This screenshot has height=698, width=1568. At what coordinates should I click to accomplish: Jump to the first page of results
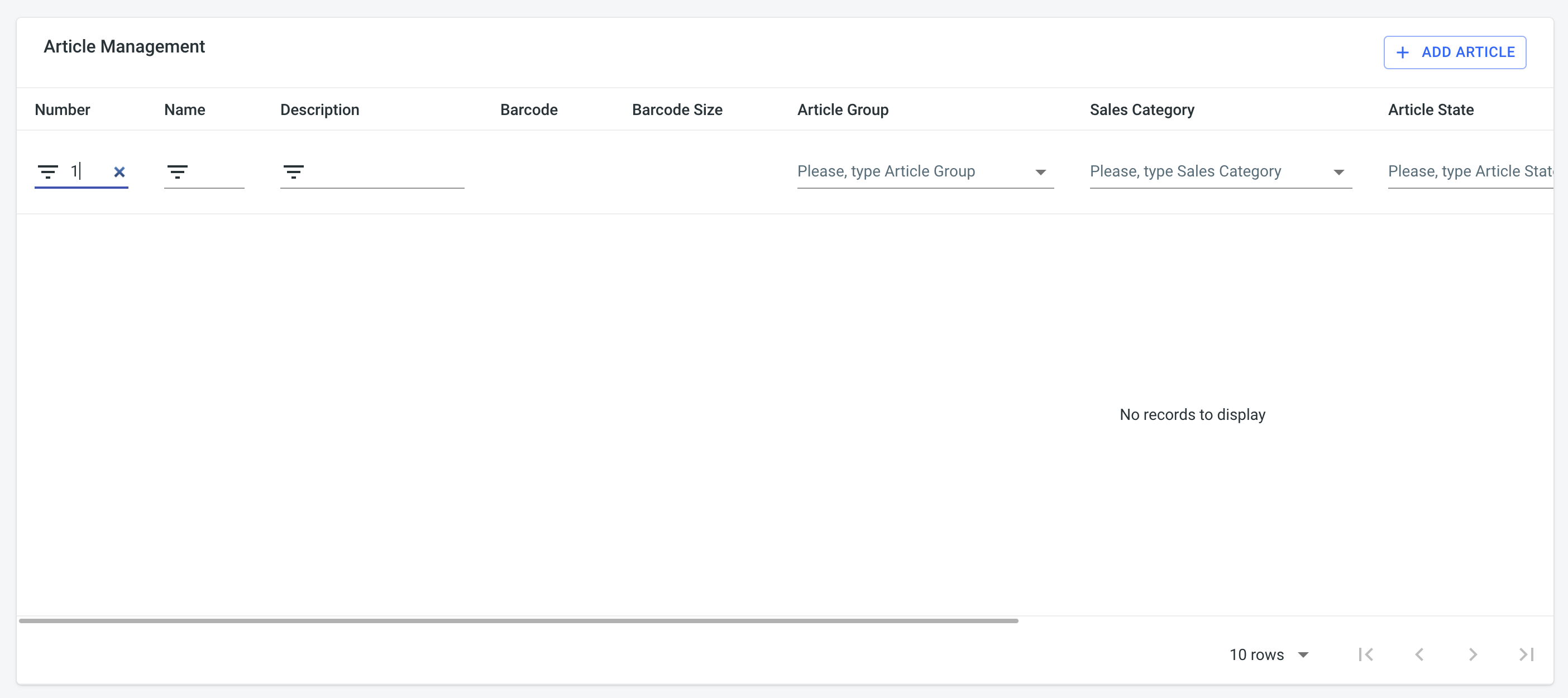[1366, 654]
